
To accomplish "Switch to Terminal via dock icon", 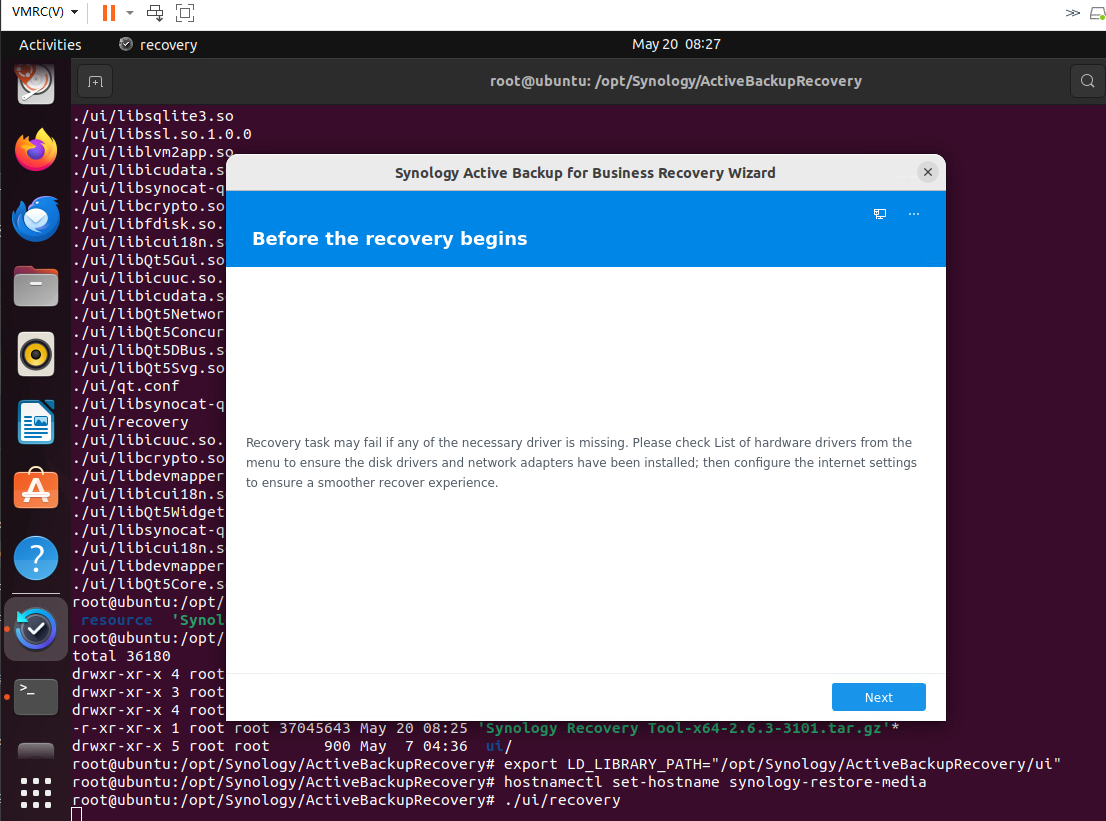I will click(x=35, y=697).
